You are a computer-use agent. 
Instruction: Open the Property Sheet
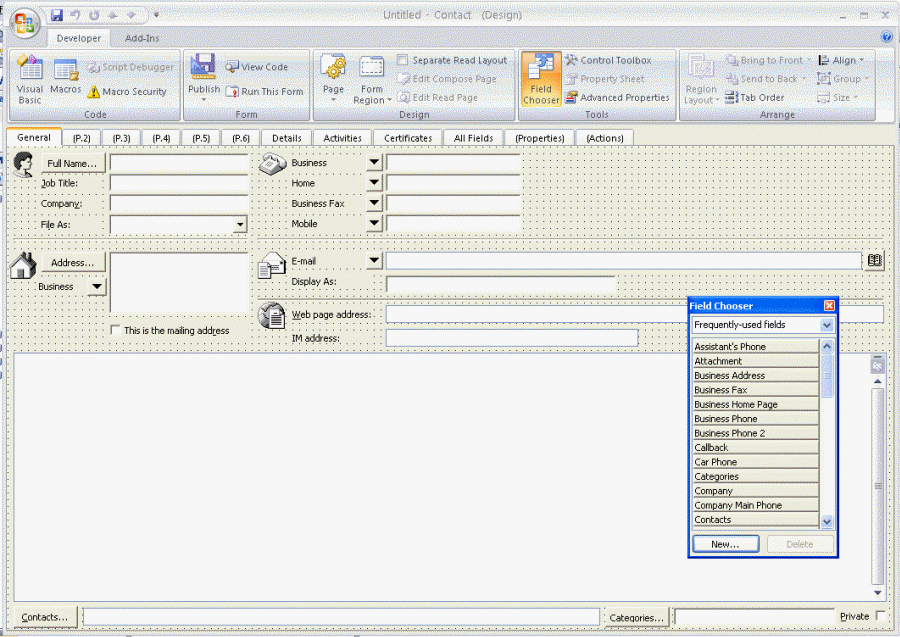605,79
